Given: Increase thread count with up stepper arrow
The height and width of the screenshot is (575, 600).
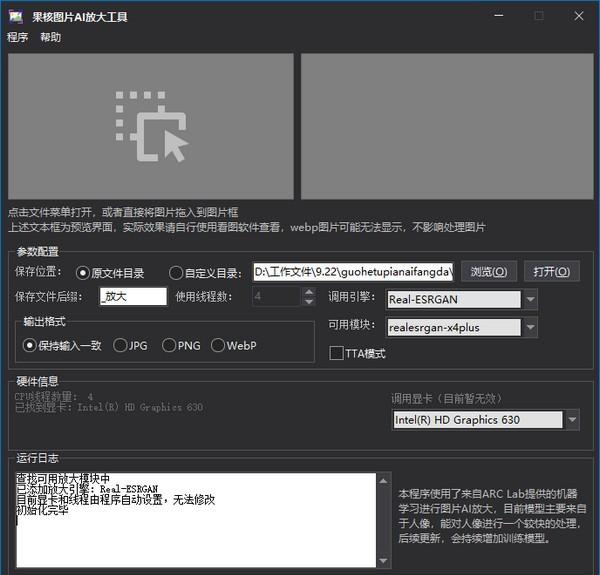Looking at the screenshot, I should coord(309,292).
